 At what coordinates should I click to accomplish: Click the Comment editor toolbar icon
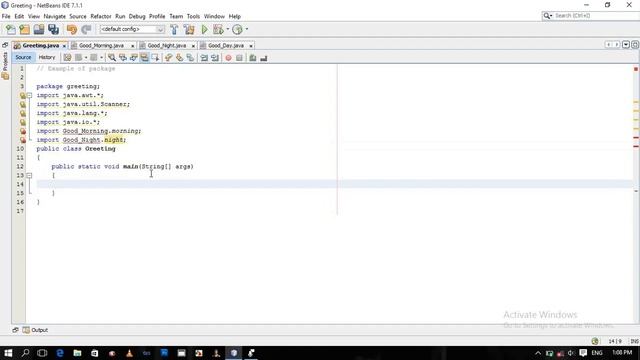coord(253,58)
